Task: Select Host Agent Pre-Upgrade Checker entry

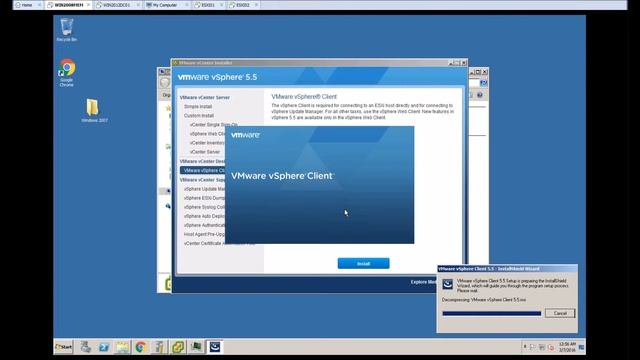Action: [204, 234]
